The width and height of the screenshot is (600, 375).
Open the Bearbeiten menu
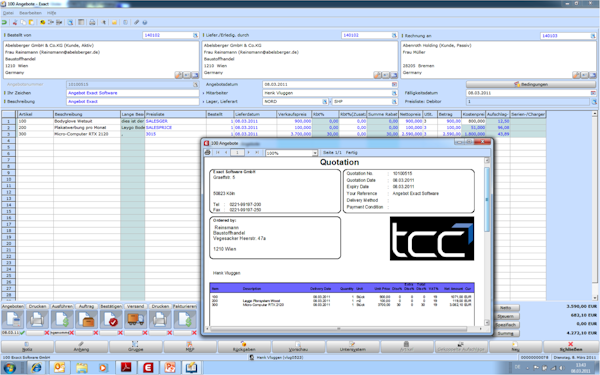[30, 13]
